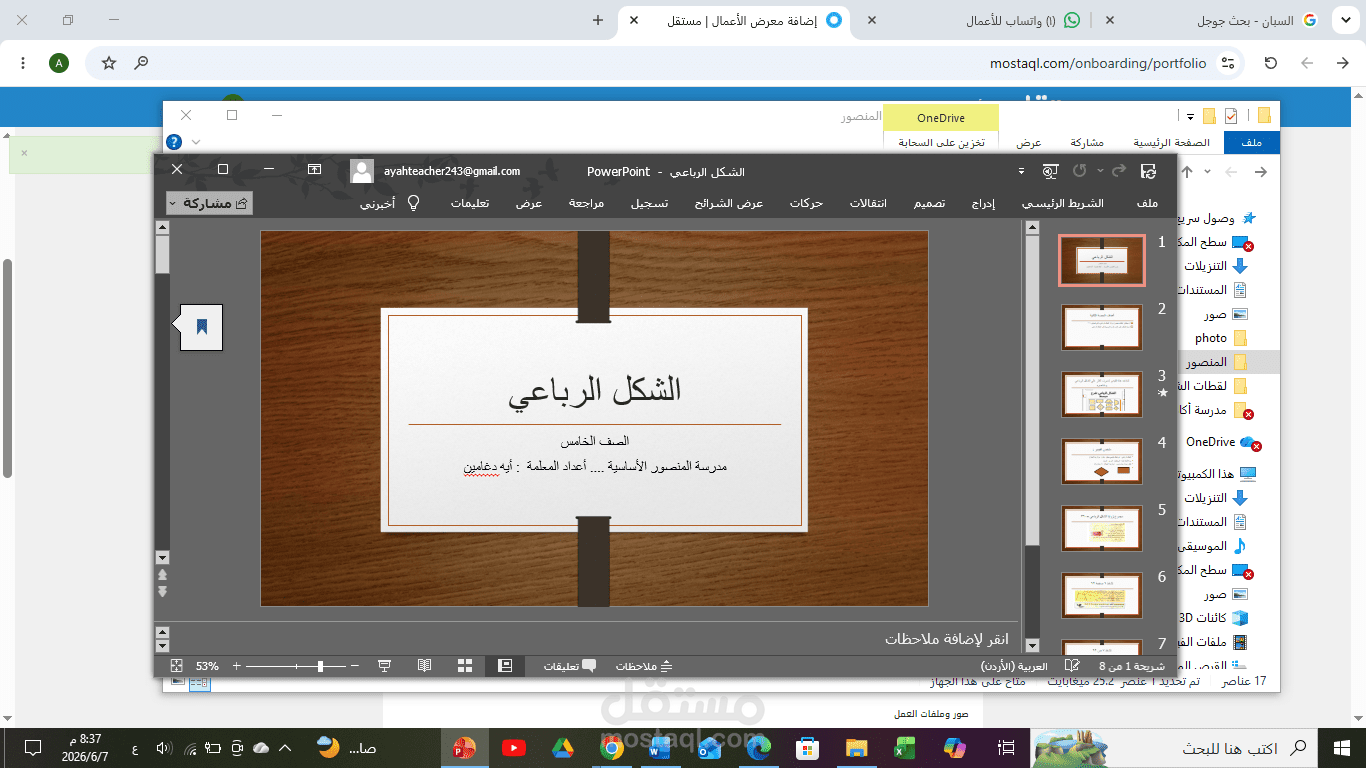The width and height of the screenshot is (1366, 768).
Task: Click the Explorer up arrow navigation button
Action: pos(1187,172)
